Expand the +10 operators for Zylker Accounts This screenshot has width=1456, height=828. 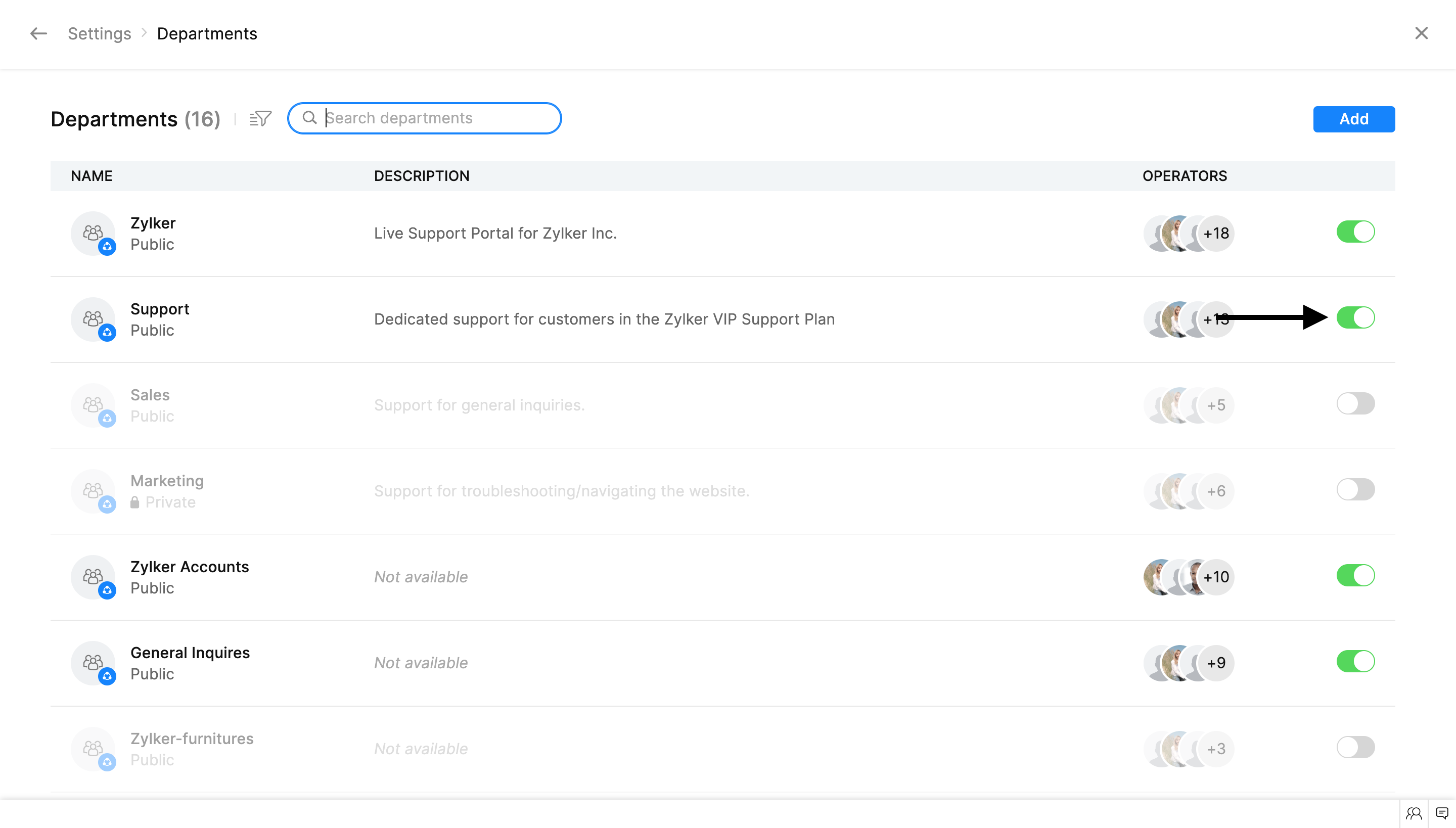[x=1216, y=577]
